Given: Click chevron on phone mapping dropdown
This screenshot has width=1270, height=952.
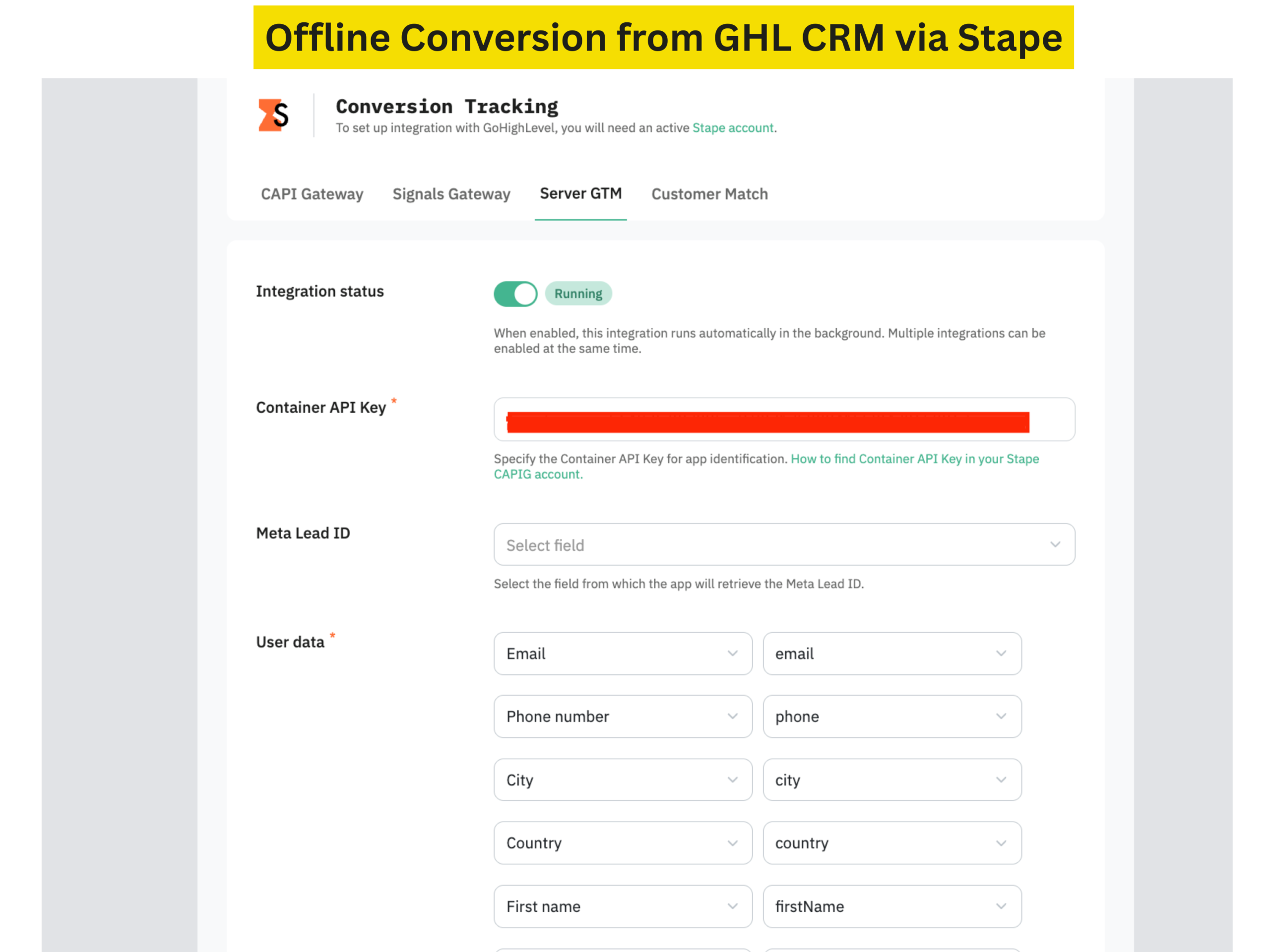Looking at the screenshot, I should point(1001,716).
